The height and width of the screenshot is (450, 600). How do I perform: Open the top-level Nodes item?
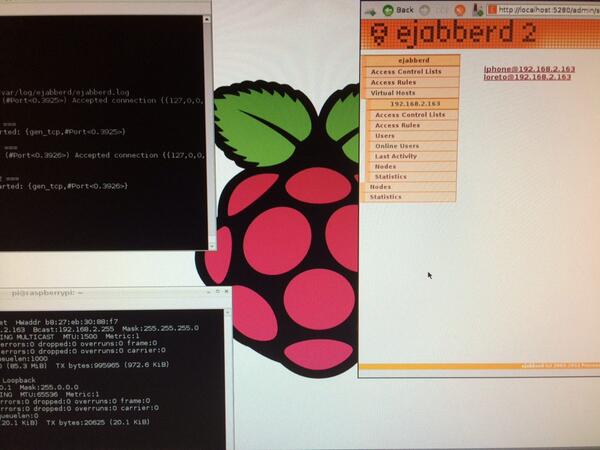380,187
